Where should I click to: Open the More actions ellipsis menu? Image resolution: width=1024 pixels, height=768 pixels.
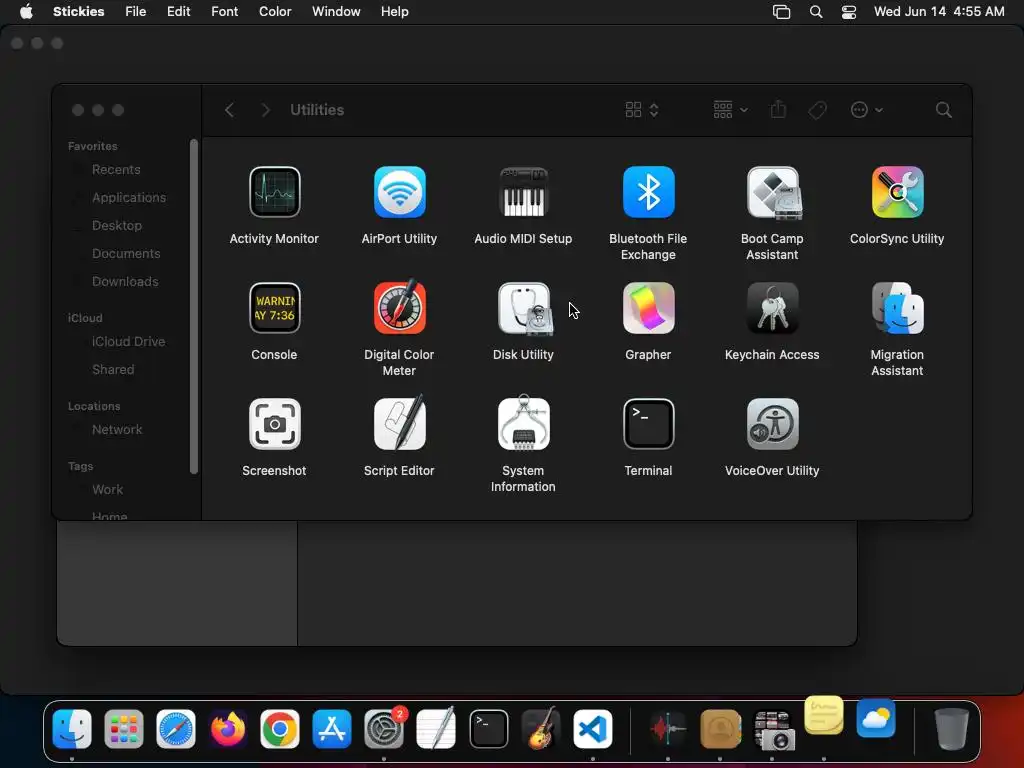867,110
